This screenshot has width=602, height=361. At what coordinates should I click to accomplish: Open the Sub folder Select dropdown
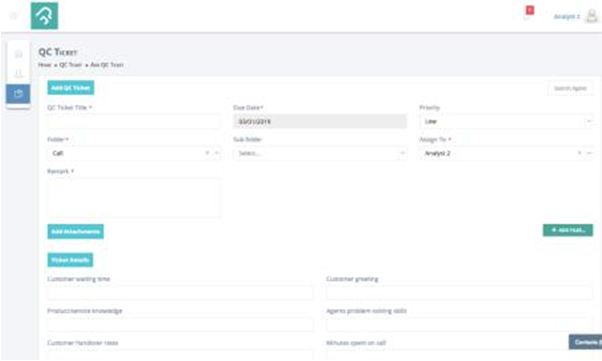tap(320, 153)
